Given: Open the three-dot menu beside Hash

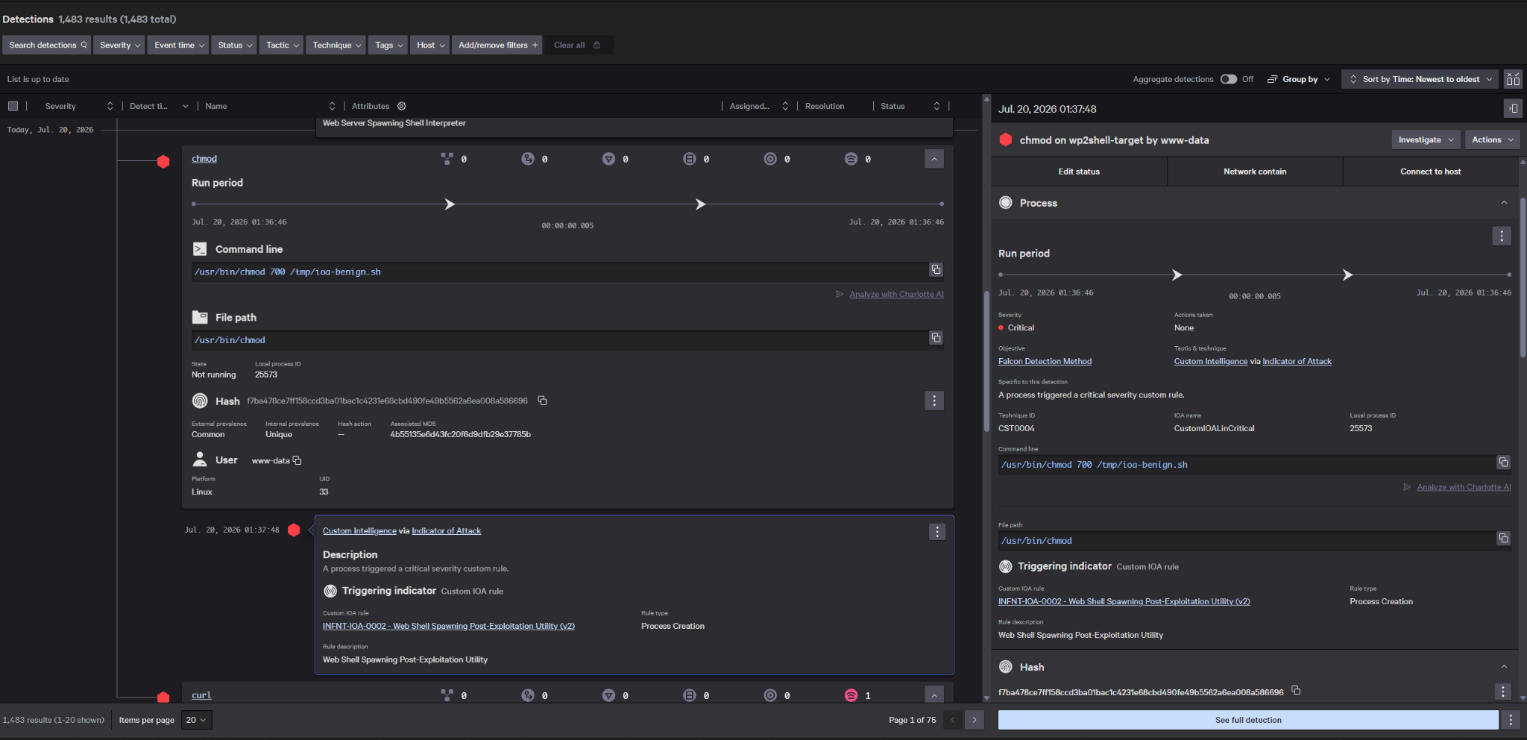Looking at the screenshot, I should pos(934,401).
